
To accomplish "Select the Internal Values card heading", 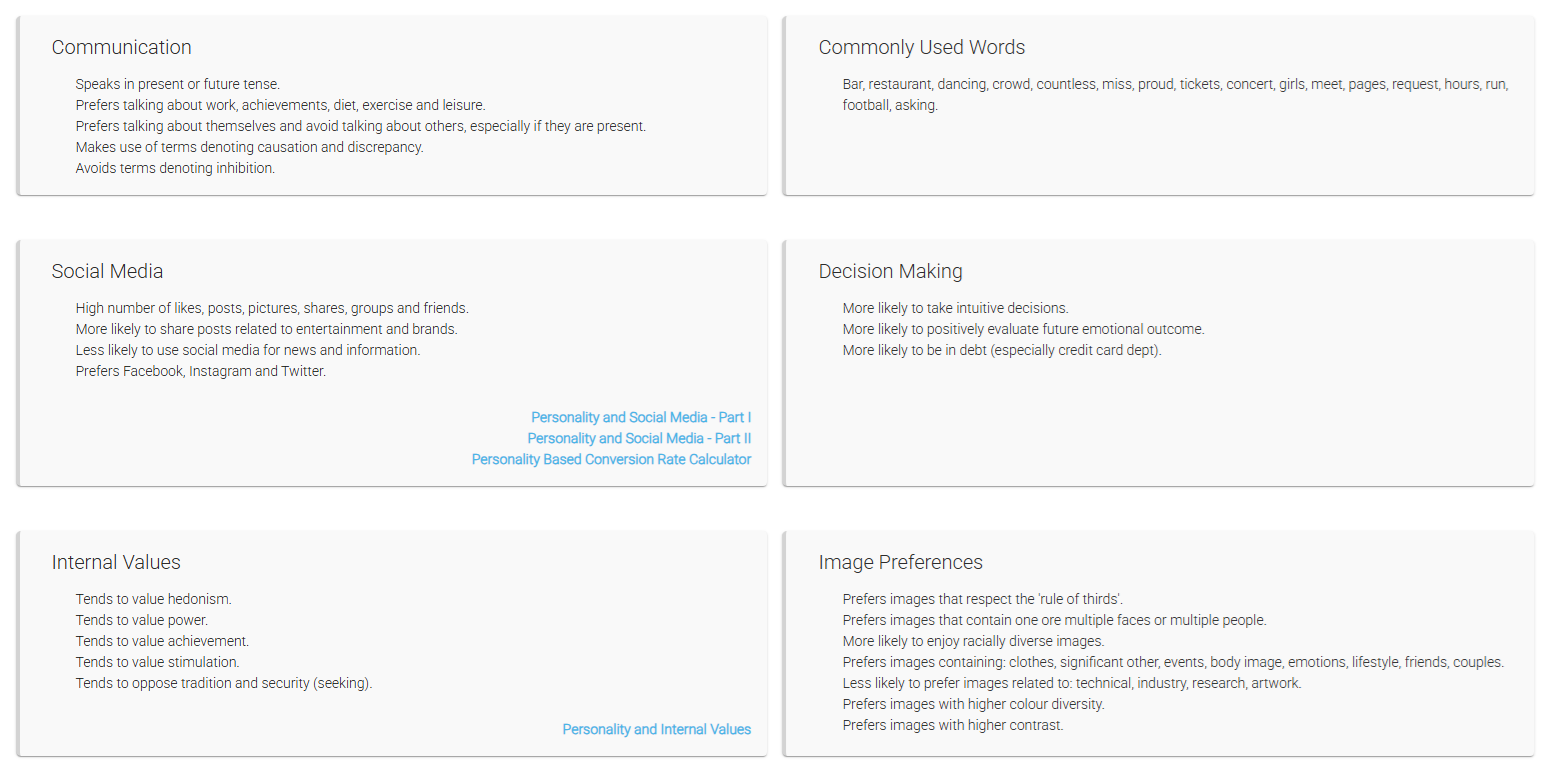I will pos(116,562).
